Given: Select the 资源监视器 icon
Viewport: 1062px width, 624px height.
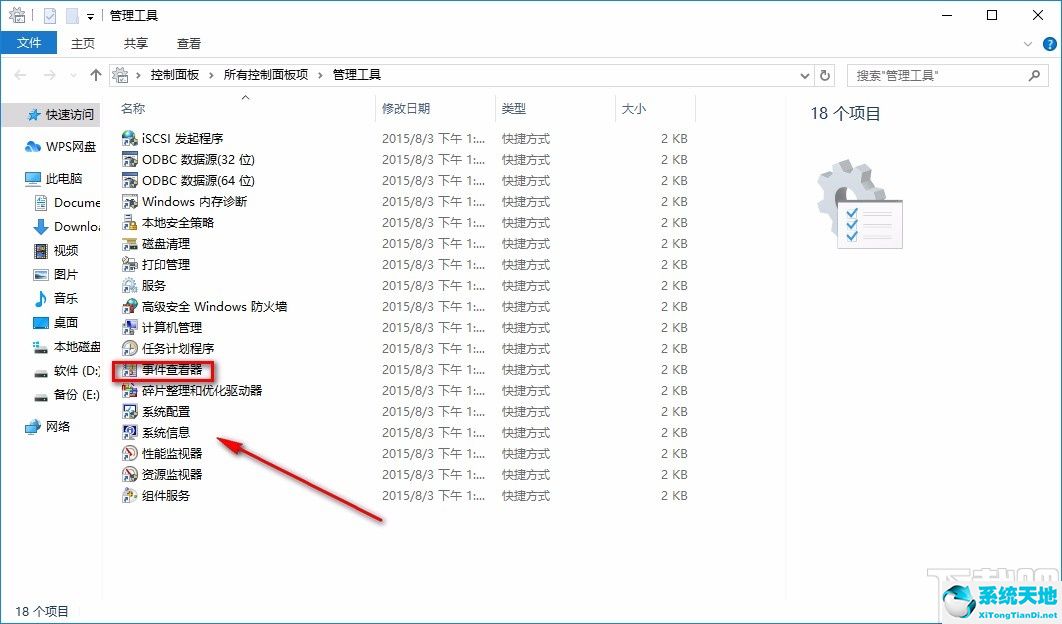Looking at the screenshot, I should click(x=129, y=474).
